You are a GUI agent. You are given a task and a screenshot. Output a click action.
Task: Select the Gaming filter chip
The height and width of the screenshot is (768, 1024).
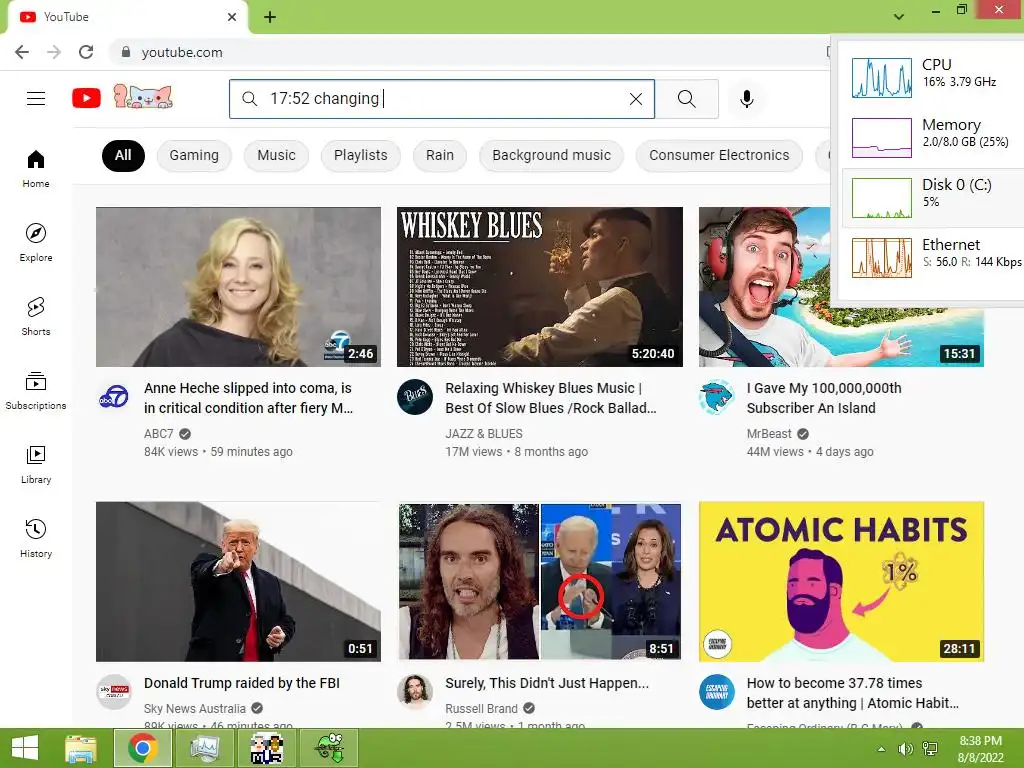point(194,155)
